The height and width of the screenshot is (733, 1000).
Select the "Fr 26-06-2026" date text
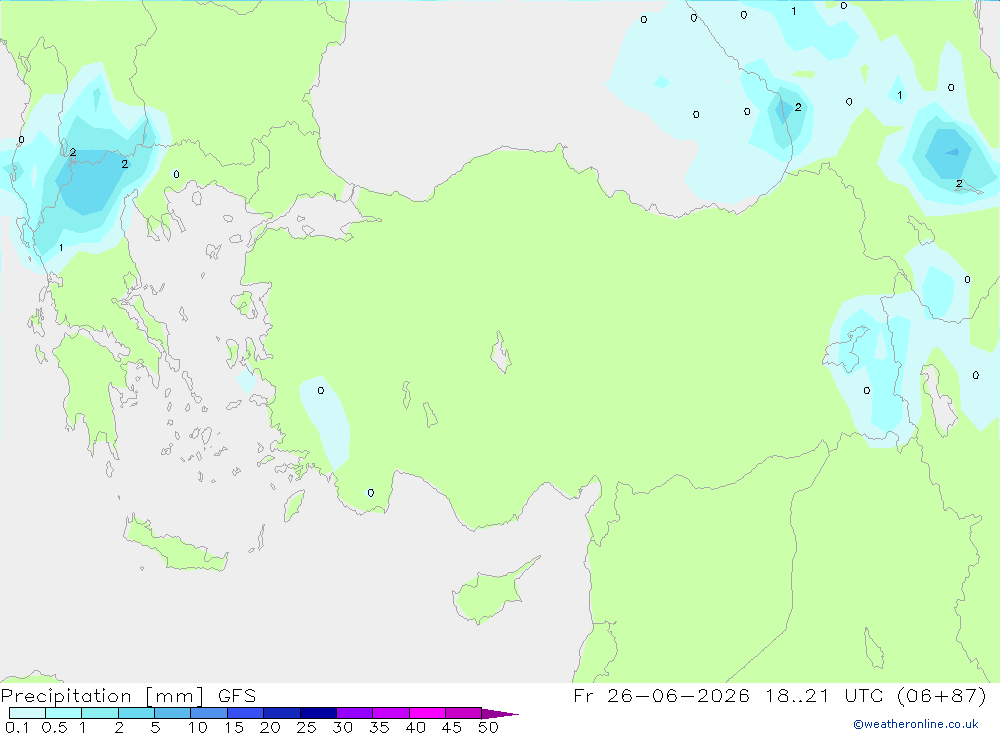click(661, 695)
